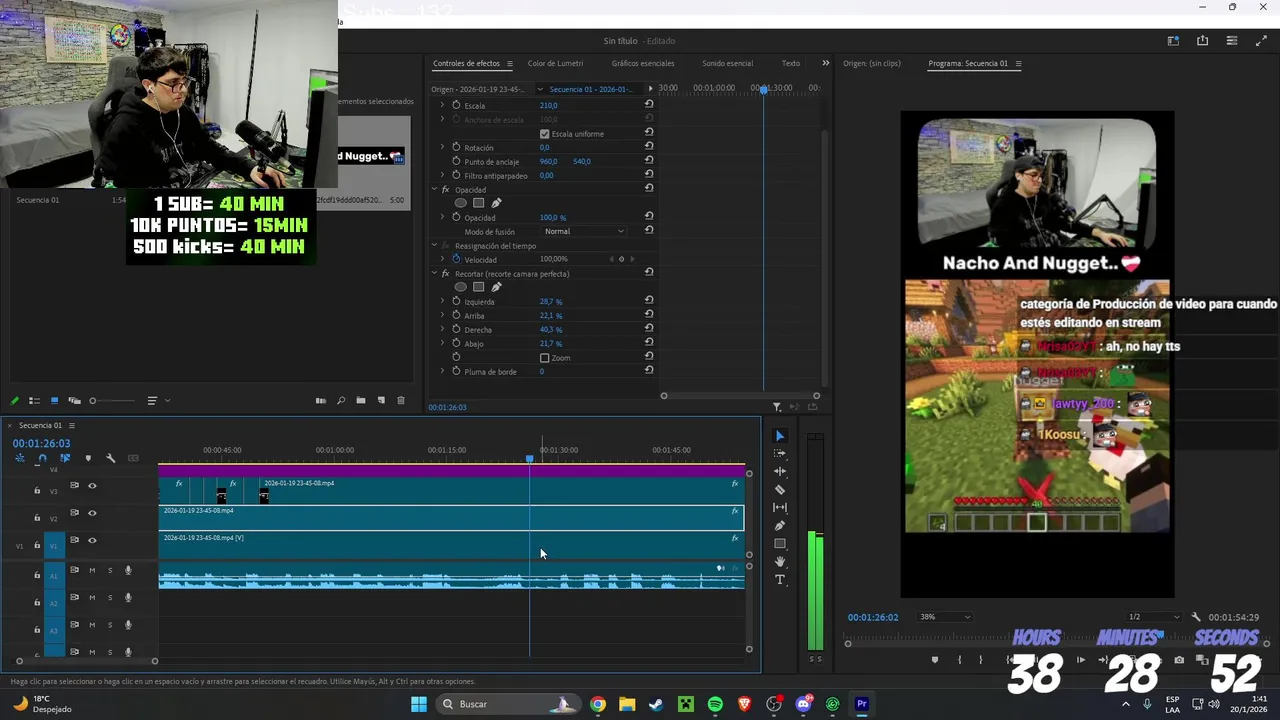Screen dimensions: 1280x720
Task: Create ellipse mask under Recortar
Action: (x=460, y=287)
